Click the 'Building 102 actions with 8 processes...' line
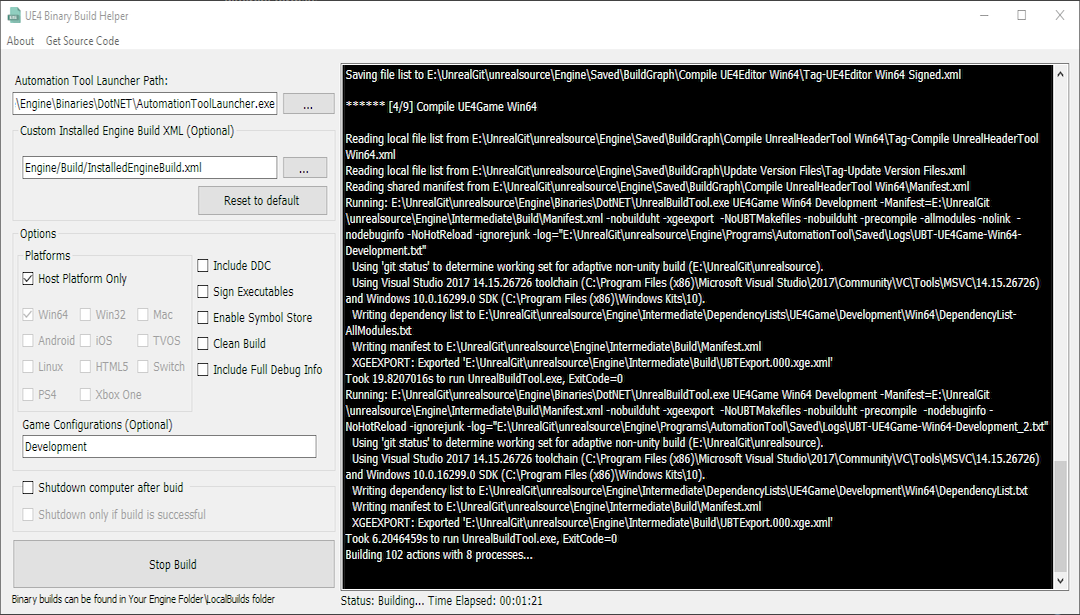This screenshot has height=615, width=1080. (439, 555)
